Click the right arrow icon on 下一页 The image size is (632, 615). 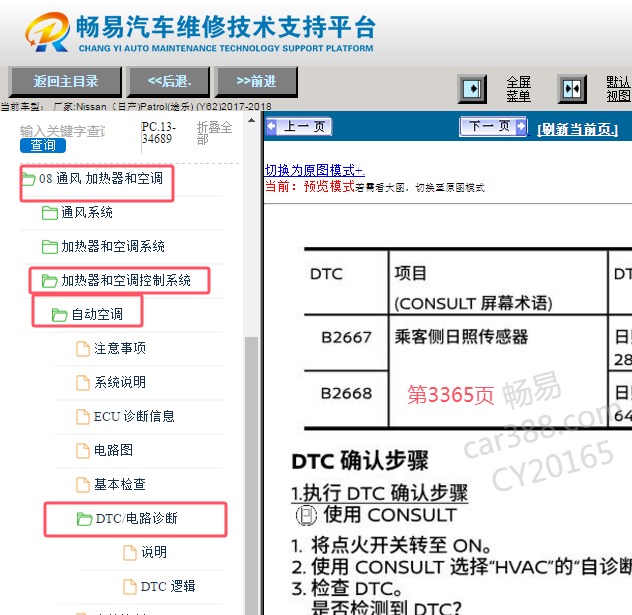(521, 127)
